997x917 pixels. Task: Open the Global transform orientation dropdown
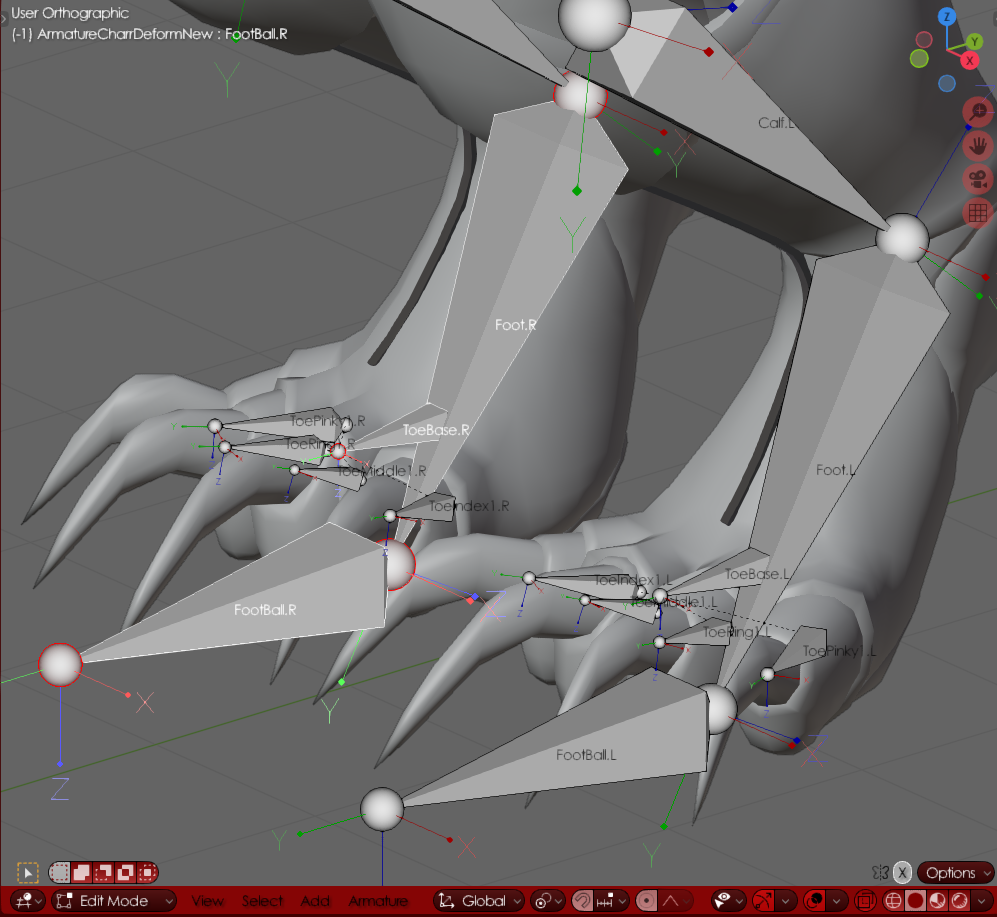(479, 900)
